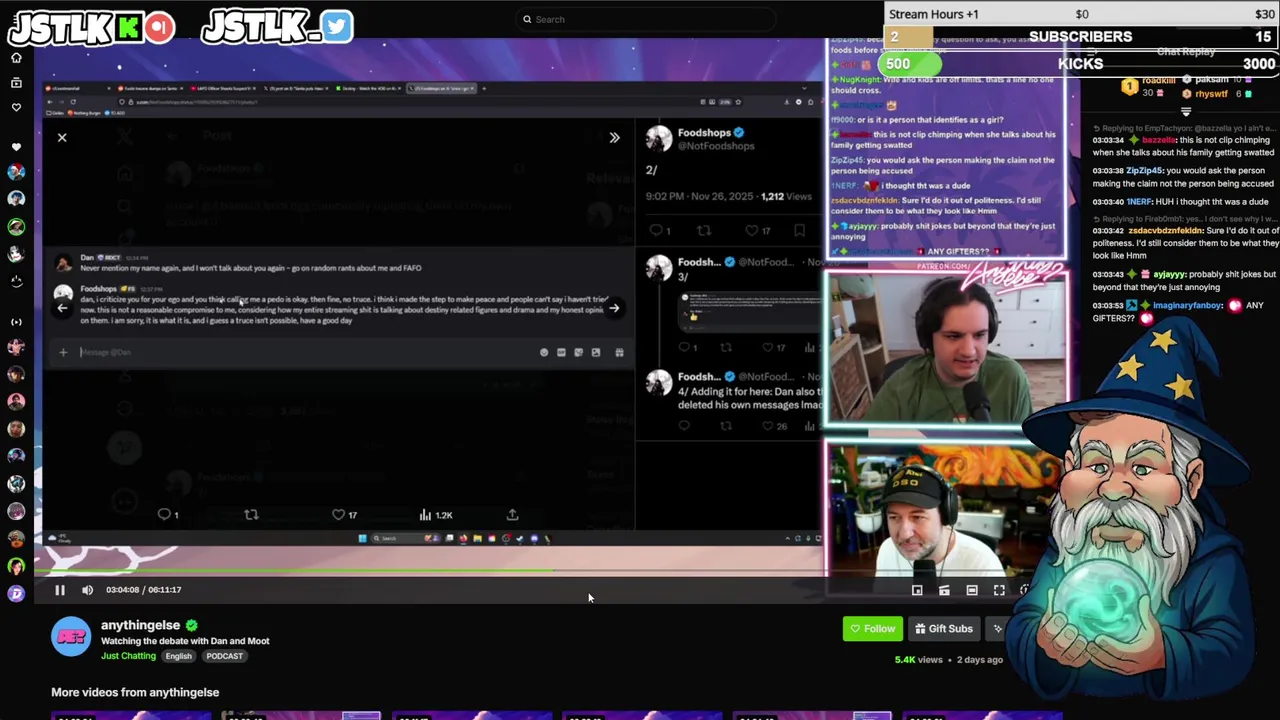
Task: Open the Browse icon in left sidebar
Action: 16,82
